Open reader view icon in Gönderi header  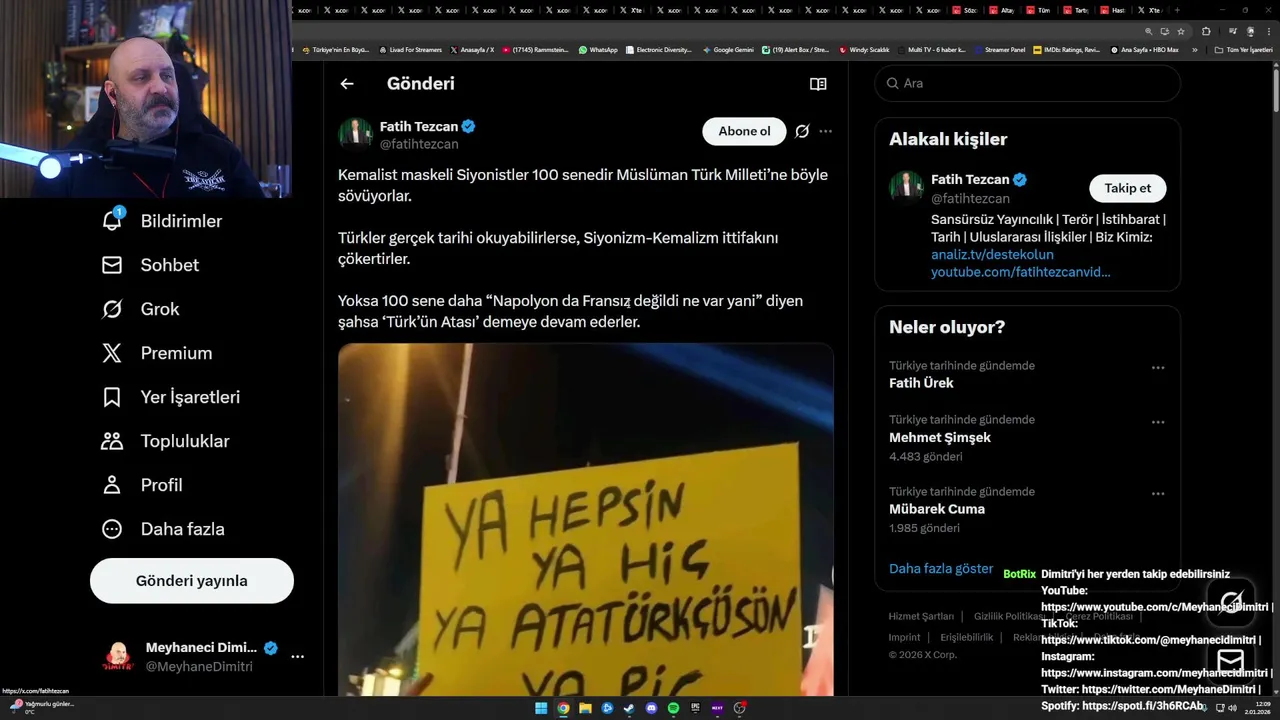(818, 84)
